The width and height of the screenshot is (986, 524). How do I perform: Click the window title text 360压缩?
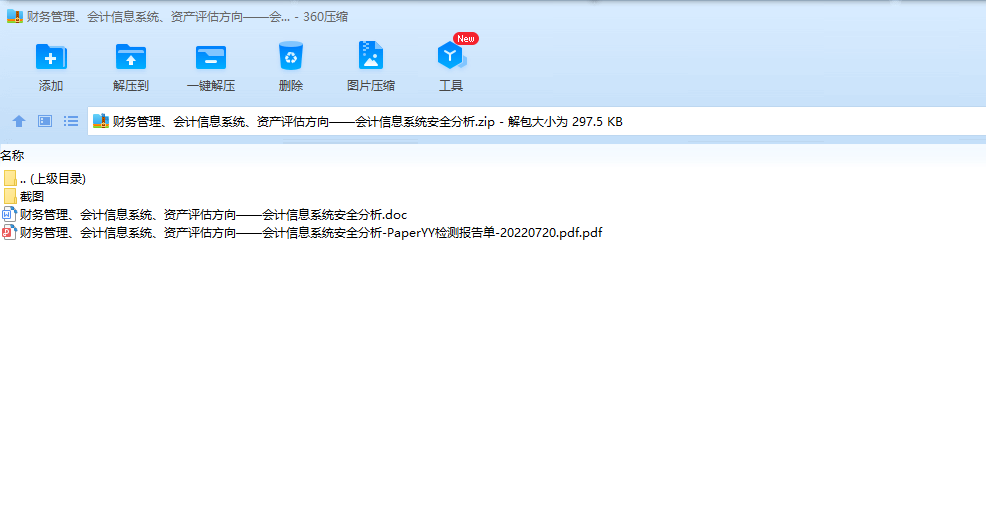tap(325, 17)
